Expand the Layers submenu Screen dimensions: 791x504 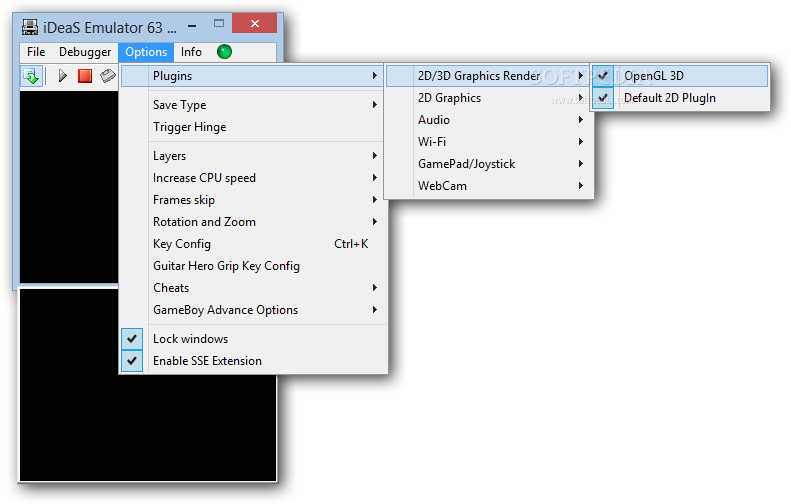point(252,156)
